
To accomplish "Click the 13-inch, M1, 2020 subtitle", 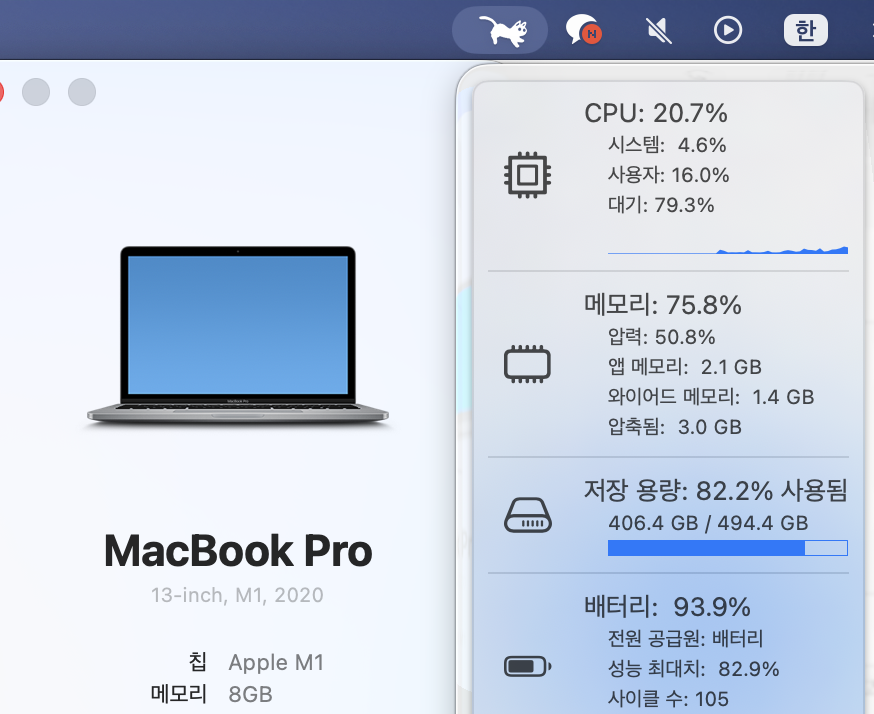I will tap(237, 595).
